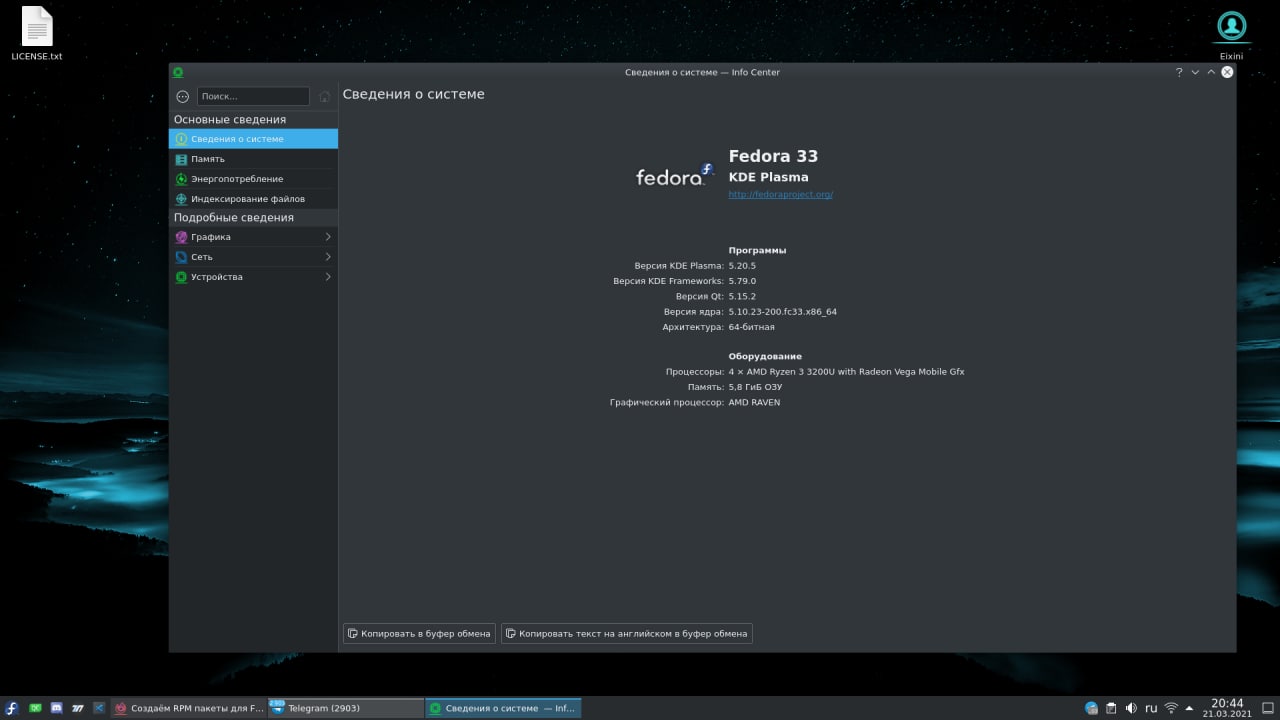Close the Info Center window
1280x720 pixels.
1227,72
